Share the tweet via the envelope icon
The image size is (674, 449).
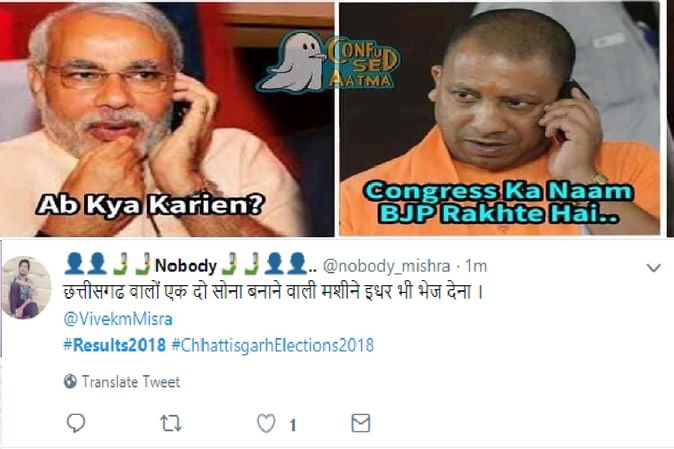pos(361,423)
